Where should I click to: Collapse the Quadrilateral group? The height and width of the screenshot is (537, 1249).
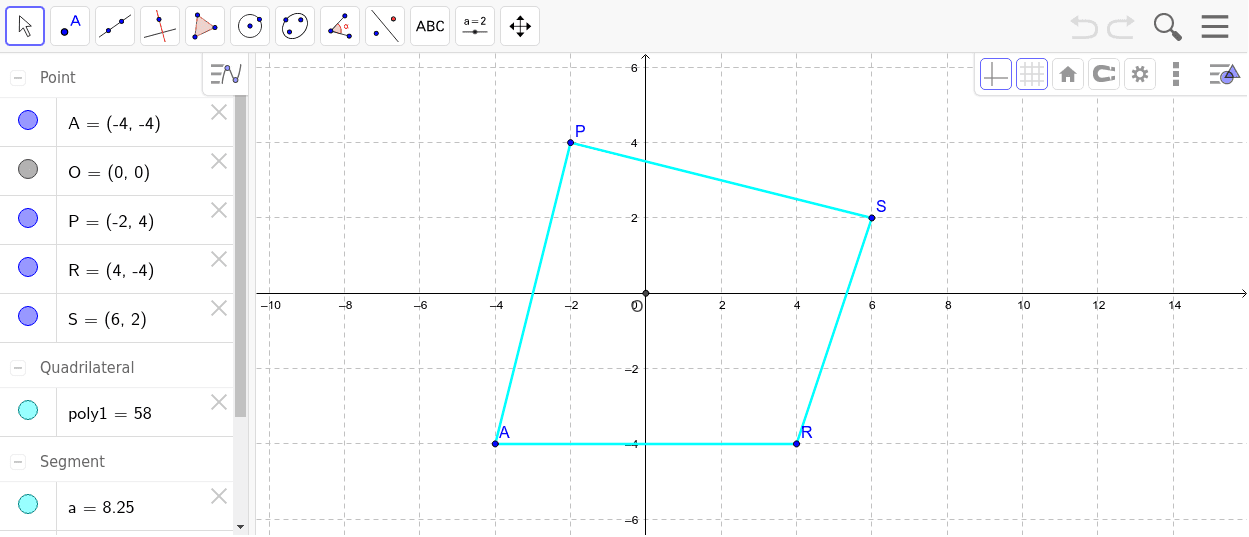pos(18,368)
